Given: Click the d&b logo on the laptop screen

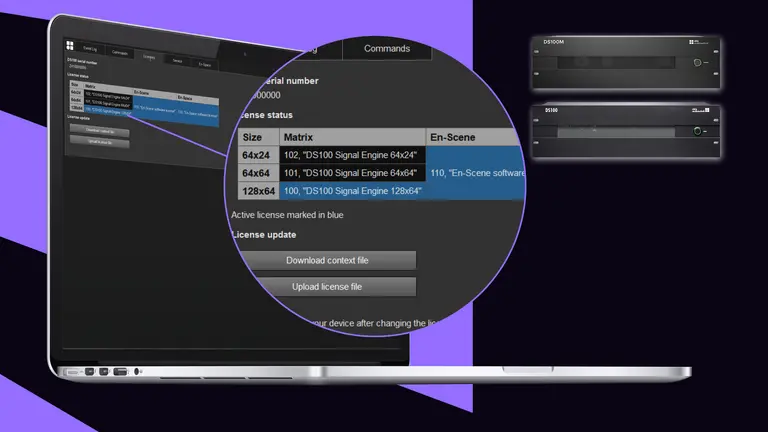Looking at the screenshot, I should (71, 45).
